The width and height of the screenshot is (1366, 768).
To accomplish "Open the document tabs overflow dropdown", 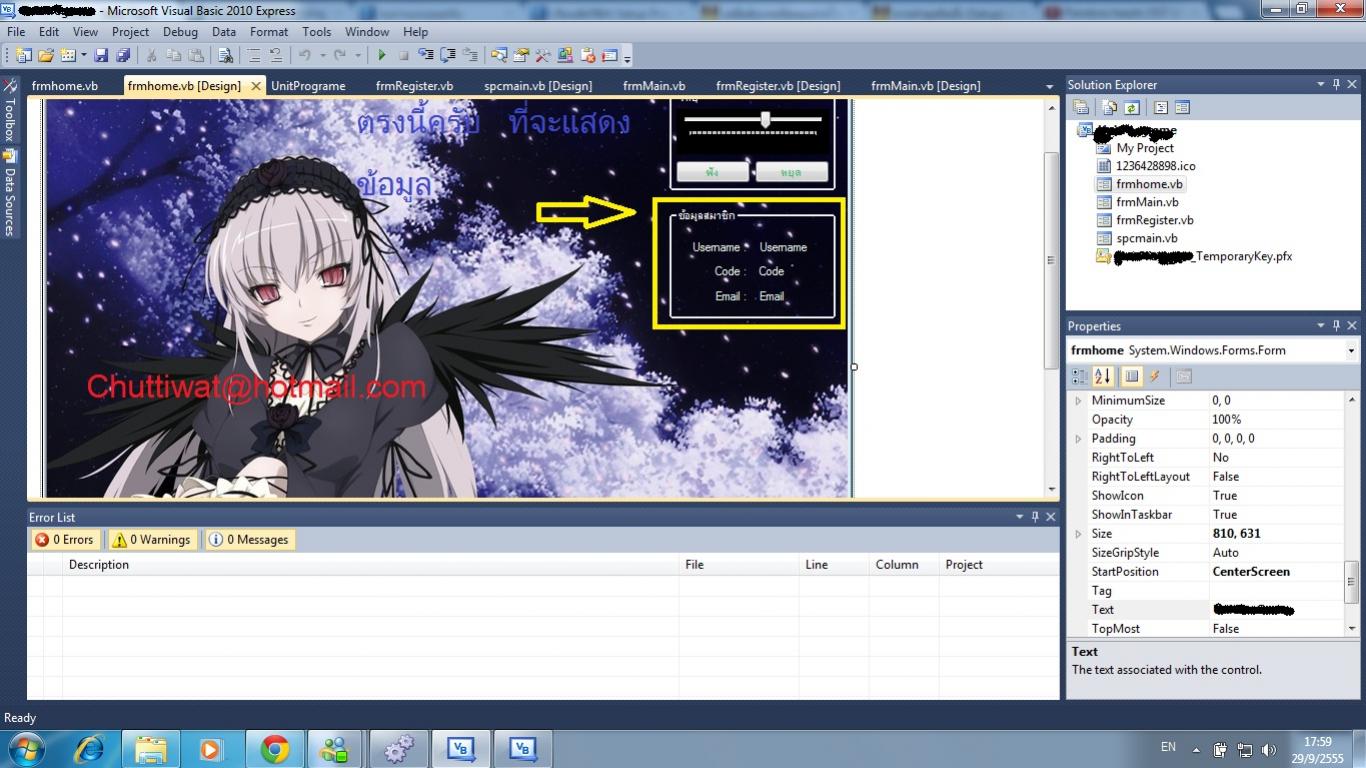I will tap(1049, 86).
